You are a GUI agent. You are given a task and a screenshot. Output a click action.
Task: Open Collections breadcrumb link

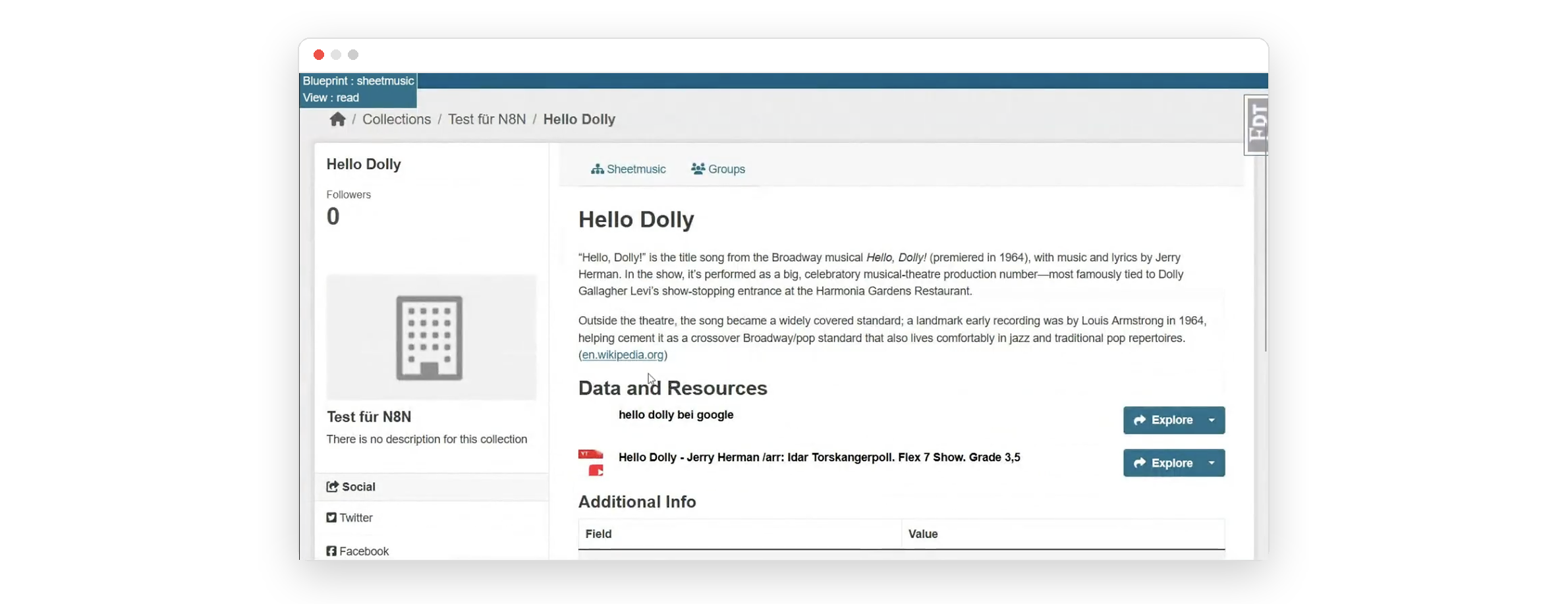397,119
